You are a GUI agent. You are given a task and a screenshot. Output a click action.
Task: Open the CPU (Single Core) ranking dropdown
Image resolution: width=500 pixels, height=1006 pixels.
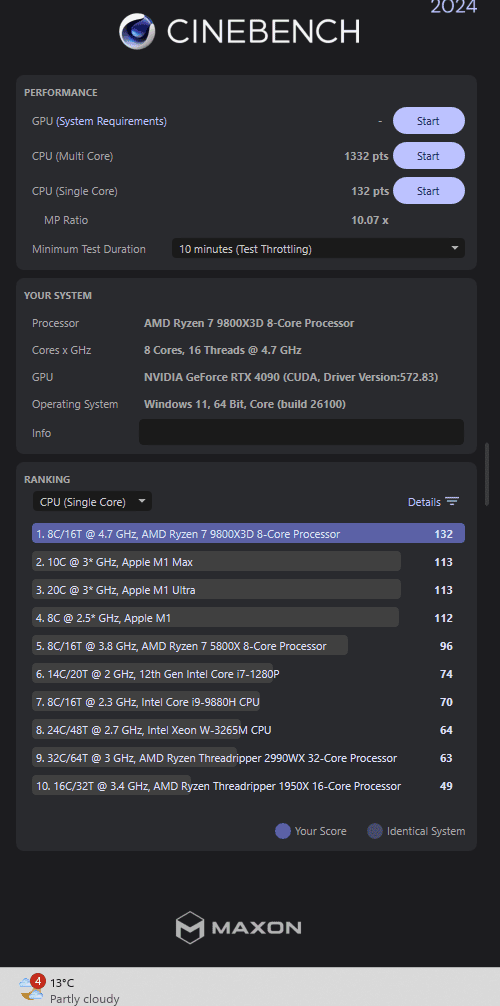(x=92, y=502)
